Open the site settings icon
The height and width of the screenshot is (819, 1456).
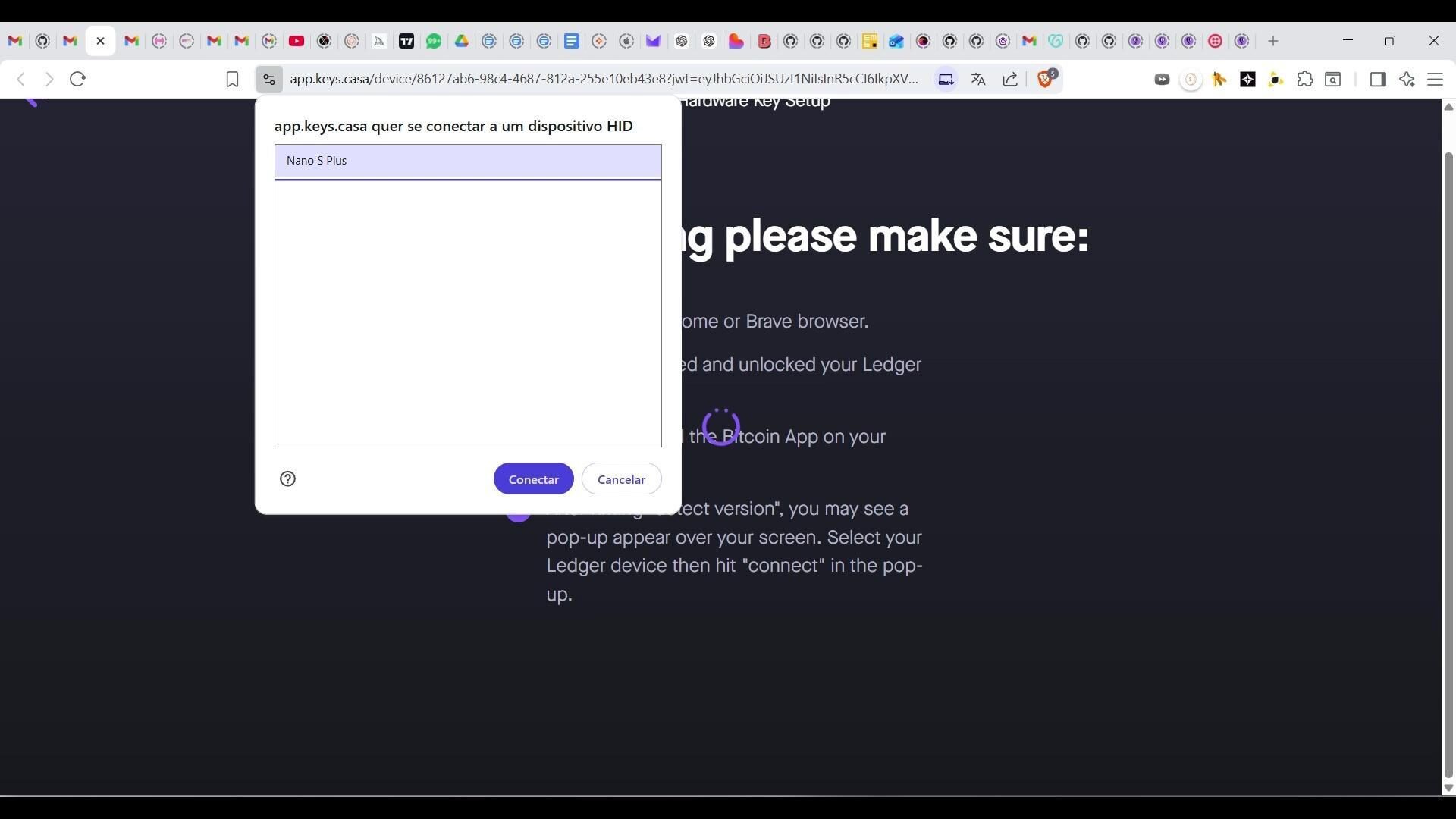tap(268, 79)
